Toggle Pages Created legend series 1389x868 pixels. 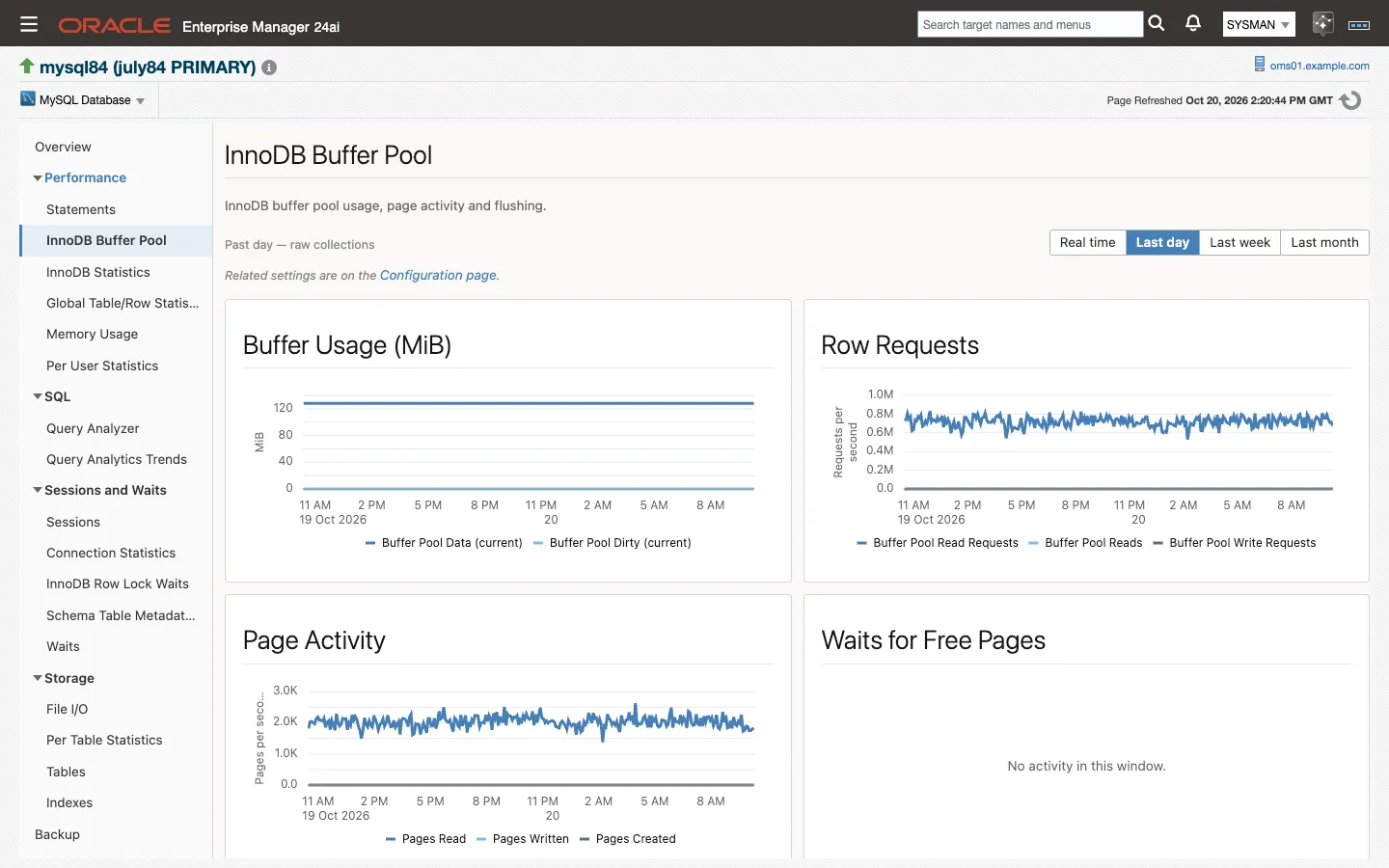628,839
